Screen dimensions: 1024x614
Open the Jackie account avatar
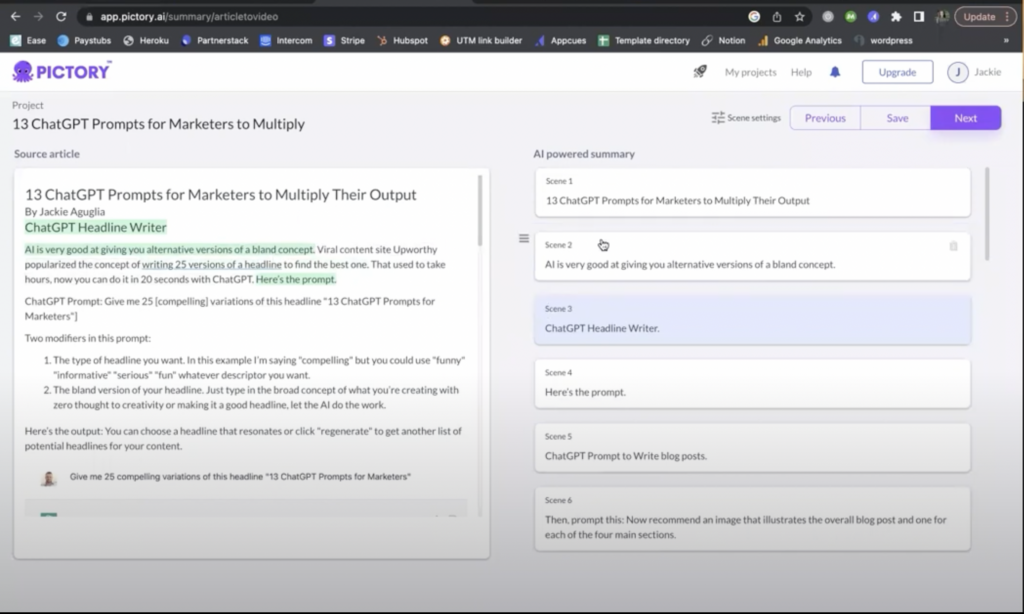(958, 72)
